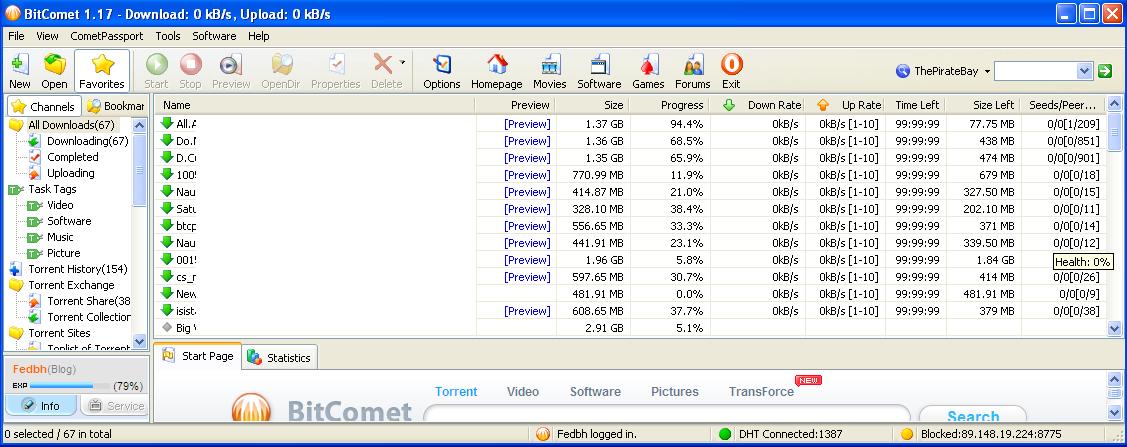Screen dimensions: 1127x447
Task: Click the OpenDir folder icon
Action: coord(282,65)
